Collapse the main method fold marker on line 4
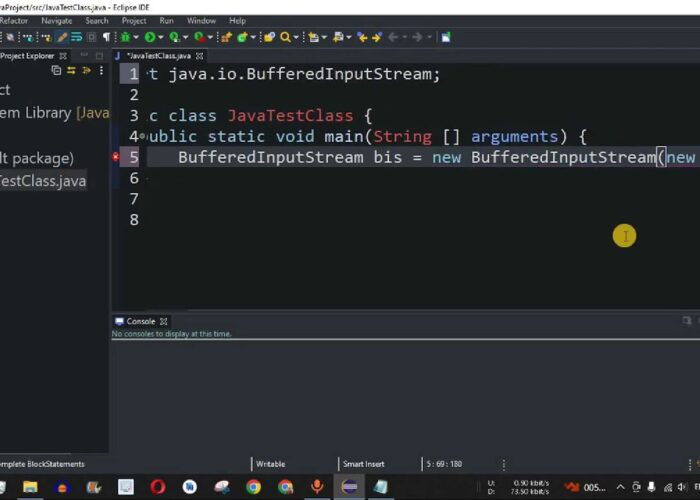The height and width of the screenshot is (500, 700). (x=143, y=136)
